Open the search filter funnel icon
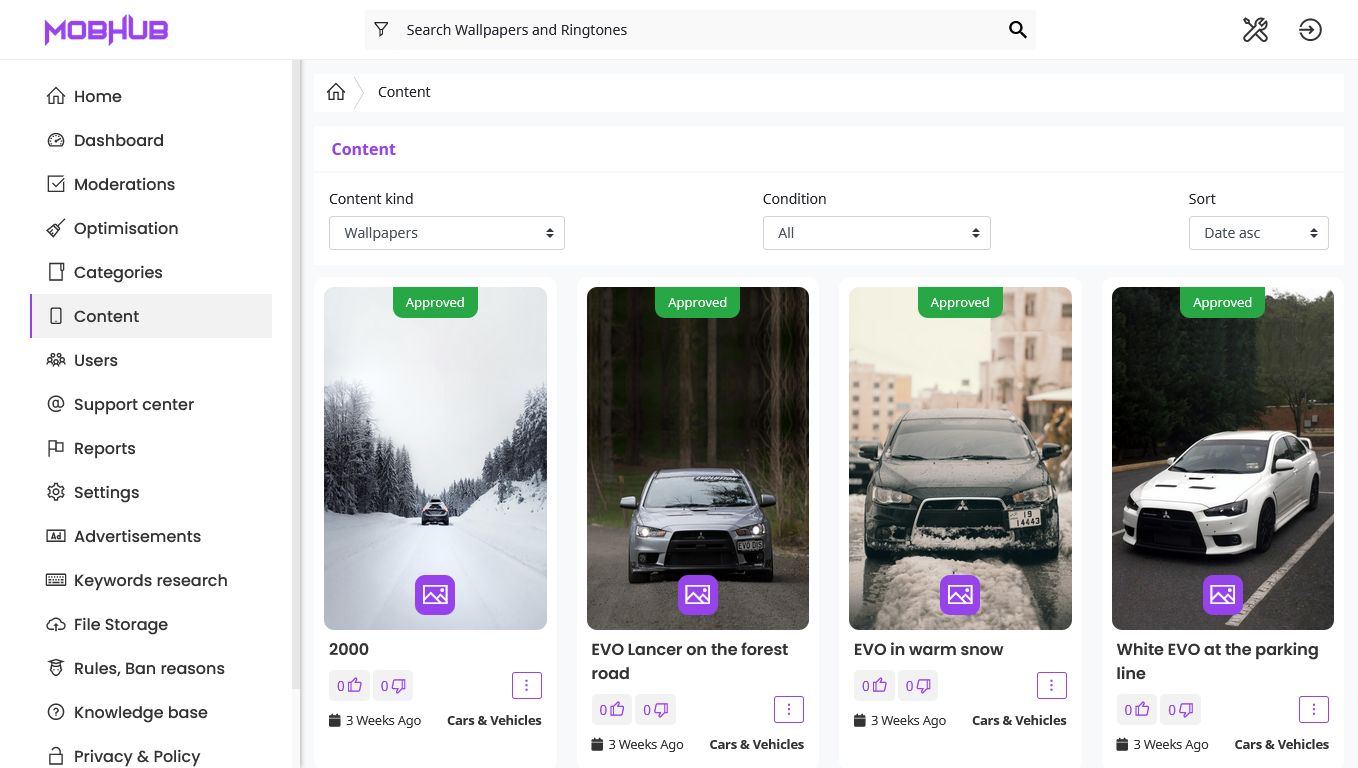Screen dimensions: 1358x768 point(381,30)
